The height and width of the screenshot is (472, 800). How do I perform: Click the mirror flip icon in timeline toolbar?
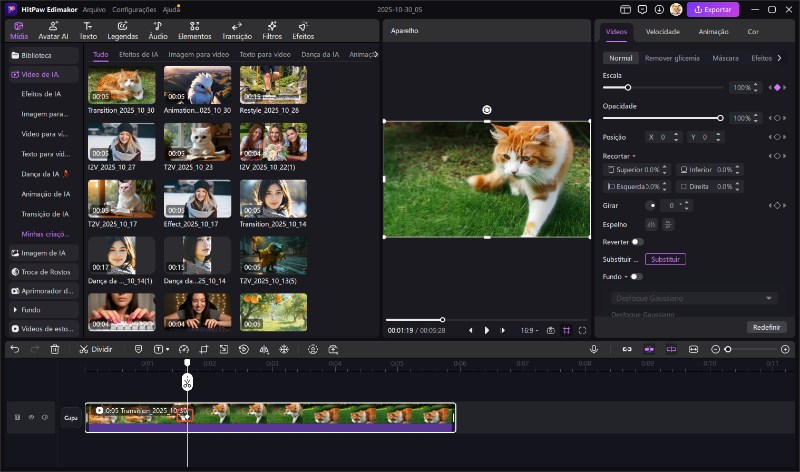point(264,349)
